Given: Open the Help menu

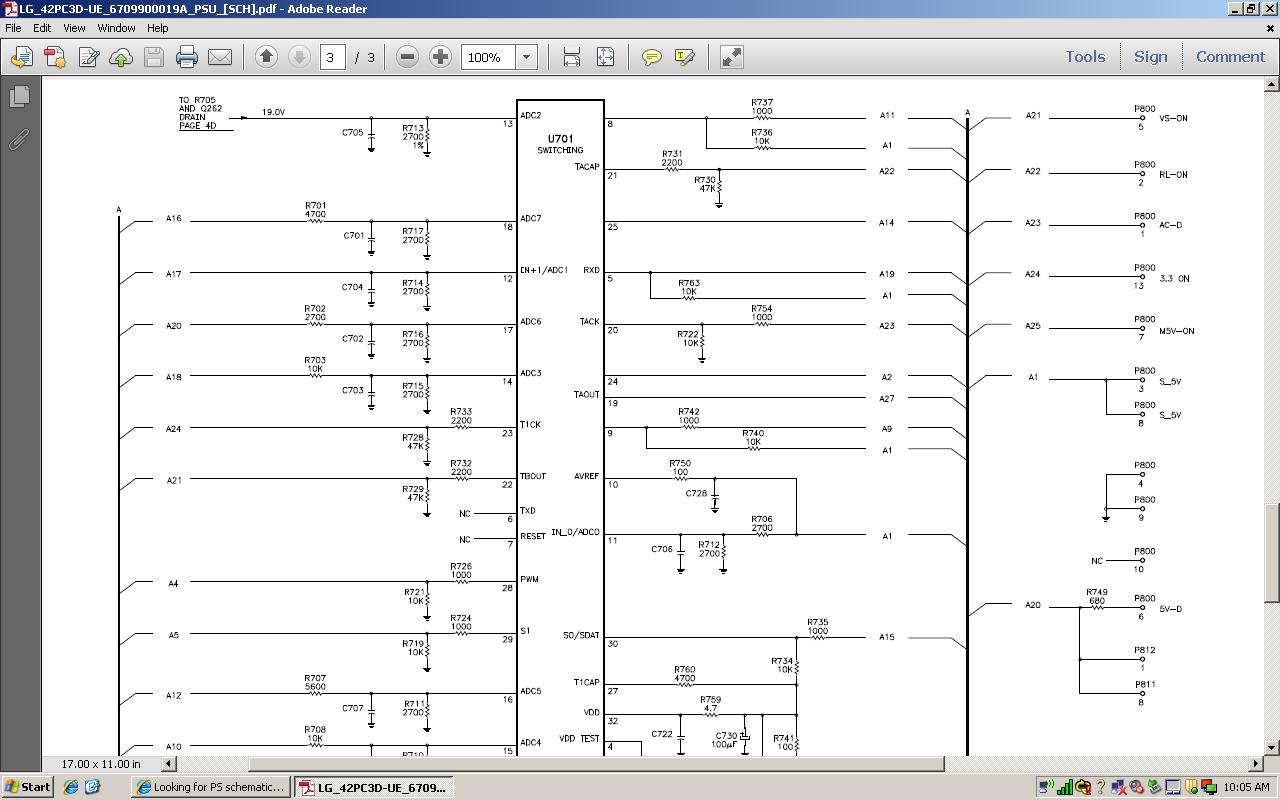Looking at the screenshot, I should tap(158, 28).
